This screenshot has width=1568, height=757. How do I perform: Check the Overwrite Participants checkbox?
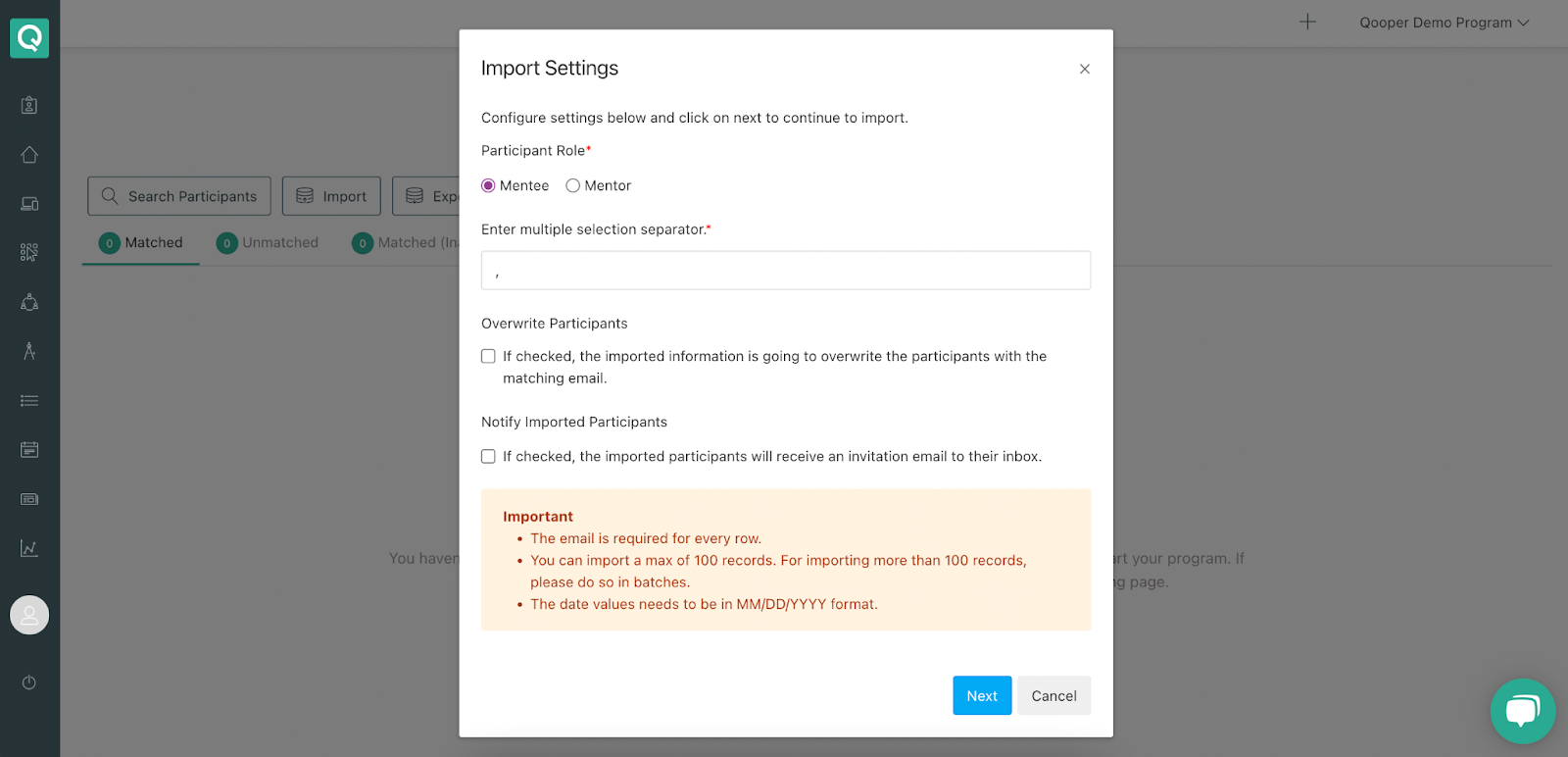pyautogui.click(x=488, y=356)
